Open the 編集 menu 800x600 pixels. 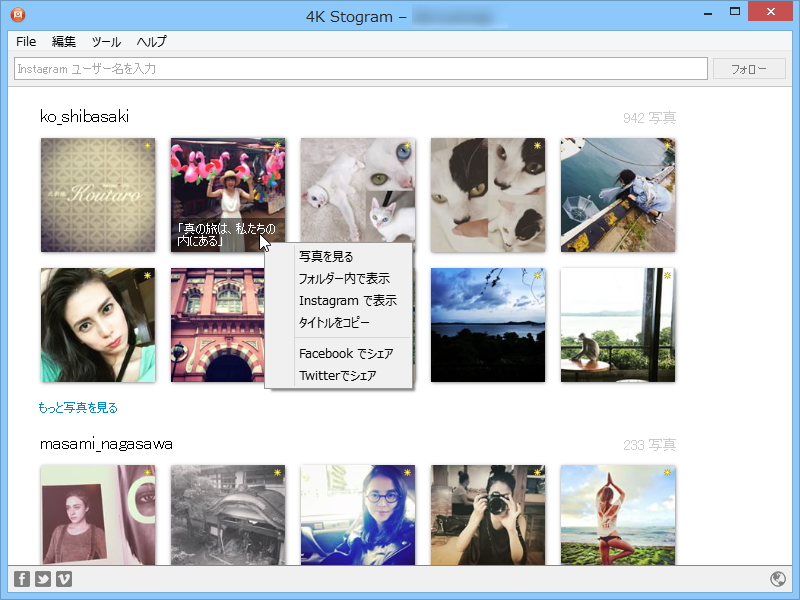(x=64, y=41)
